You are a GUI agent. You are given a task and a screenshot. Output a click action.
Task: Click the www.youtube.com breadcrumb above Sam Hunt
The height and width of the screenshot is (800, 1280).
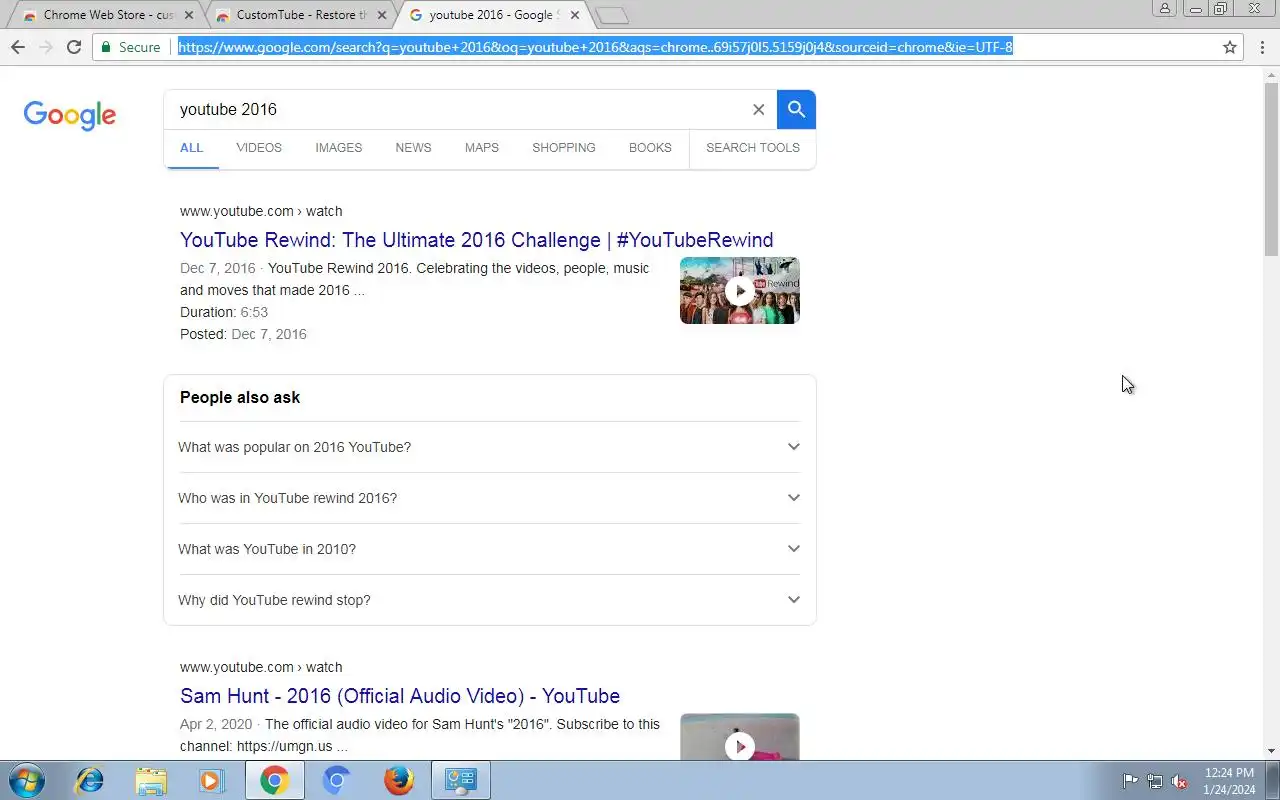pyautogui.click(x=261, y=667)
